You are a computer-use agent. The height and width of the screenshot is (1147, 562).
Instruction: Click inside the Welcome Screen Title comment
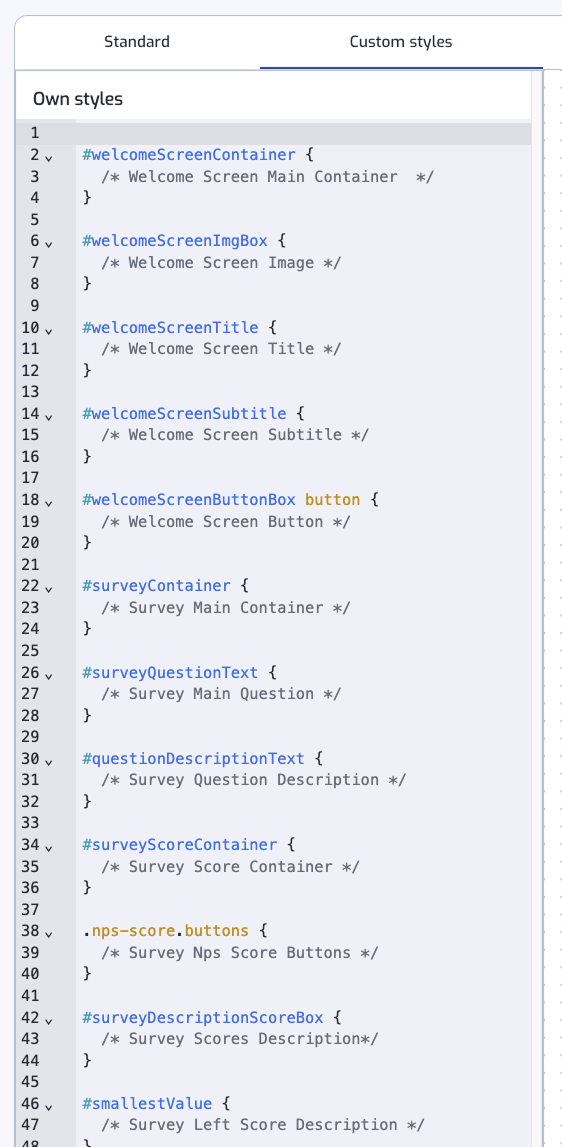pyautogui.click(x=221, y=349)
